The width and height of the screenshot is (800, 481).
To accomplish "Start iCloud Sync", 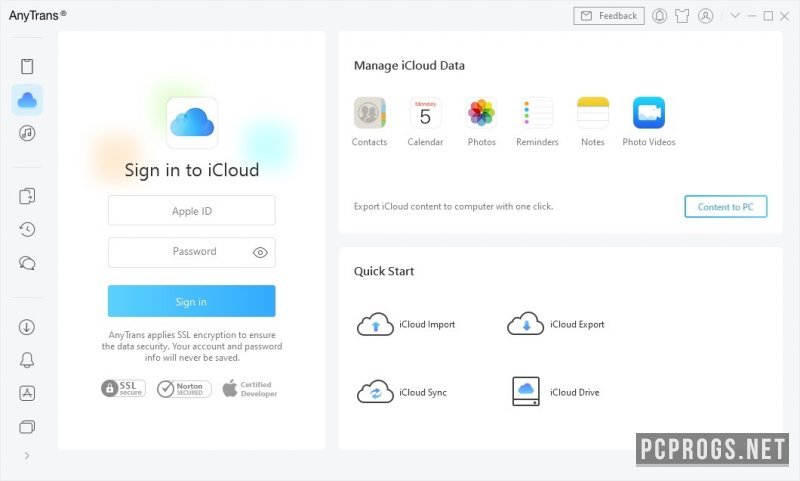I will 402,392.
